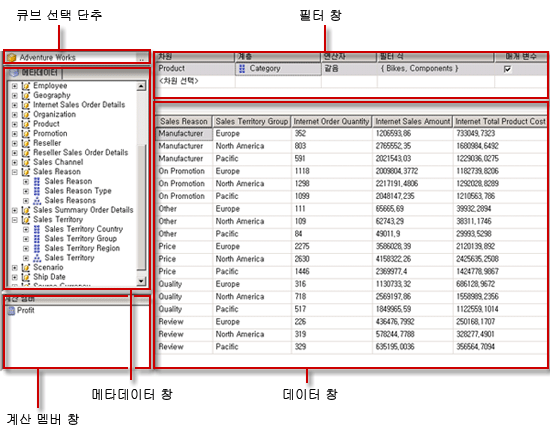This screenshot has width=550, height=434.
Task: Click Internet Sales Order Details dimension icon
Action: point(26,105)
